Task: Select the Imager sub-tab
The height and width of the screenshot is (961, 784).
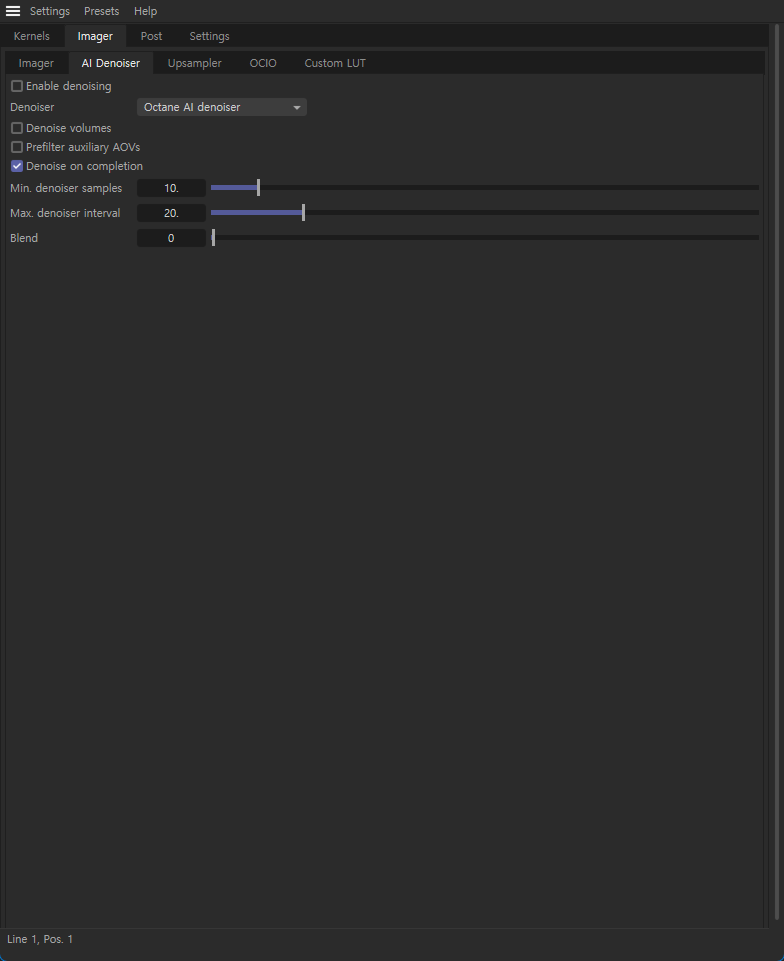Action: [x=36, y=63]
